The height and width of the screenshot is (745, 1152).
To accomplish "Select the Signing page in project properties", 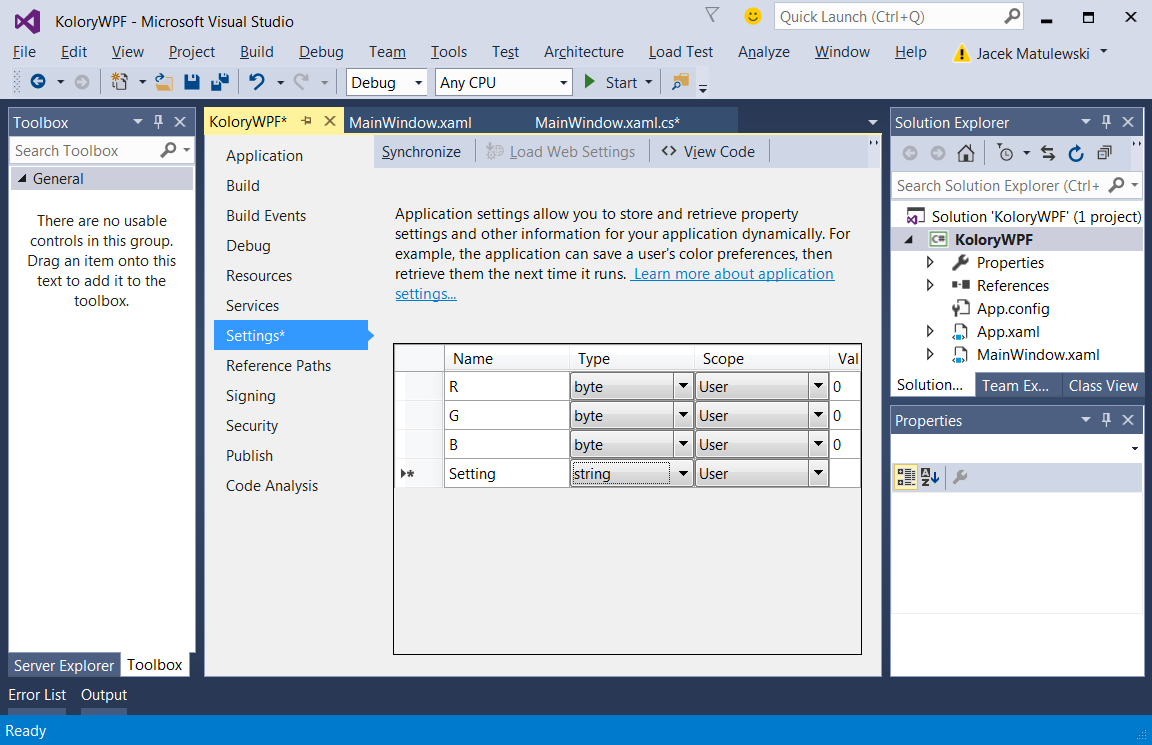I will click(x=251, y=395).
